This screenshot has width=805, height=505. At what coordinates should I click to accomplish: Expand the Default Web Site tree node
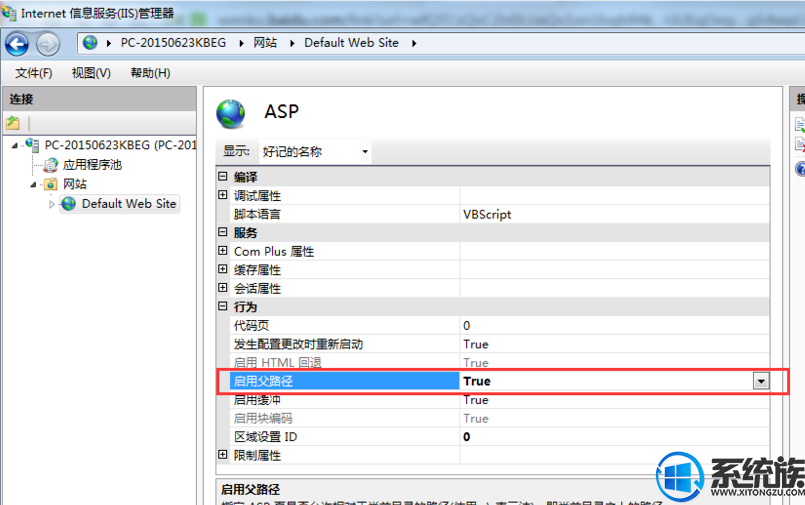(x=51, y=204)
